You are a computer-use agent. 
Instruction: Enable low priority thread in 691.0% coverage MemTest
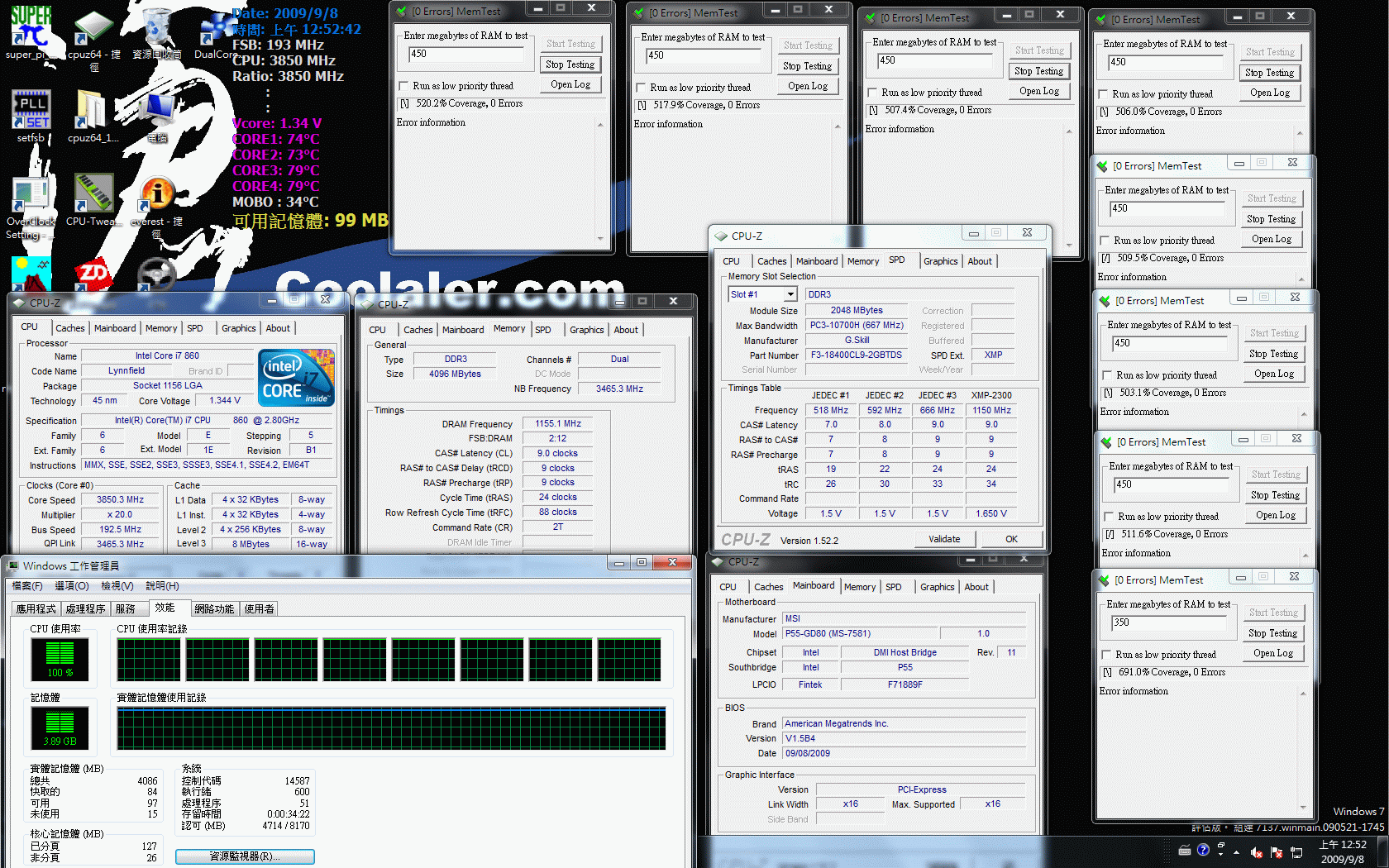coord(1106,655)
